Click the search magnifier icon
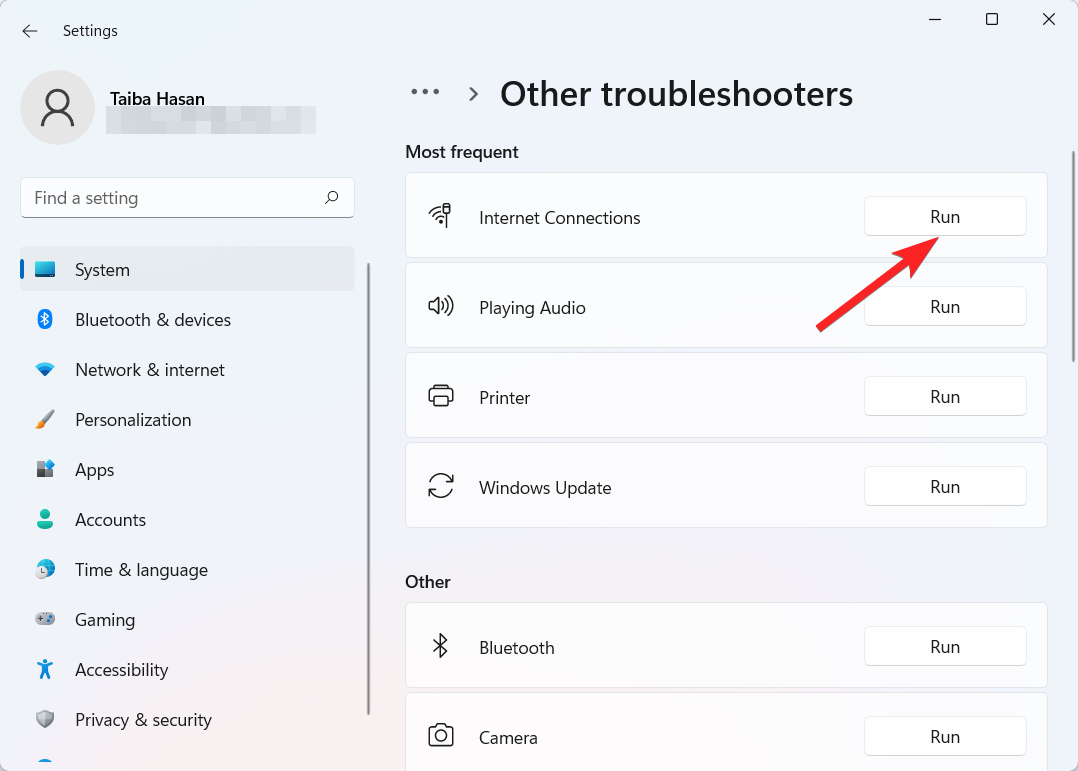The height and width of the screenshot is (771, 1078). point(331,198)
